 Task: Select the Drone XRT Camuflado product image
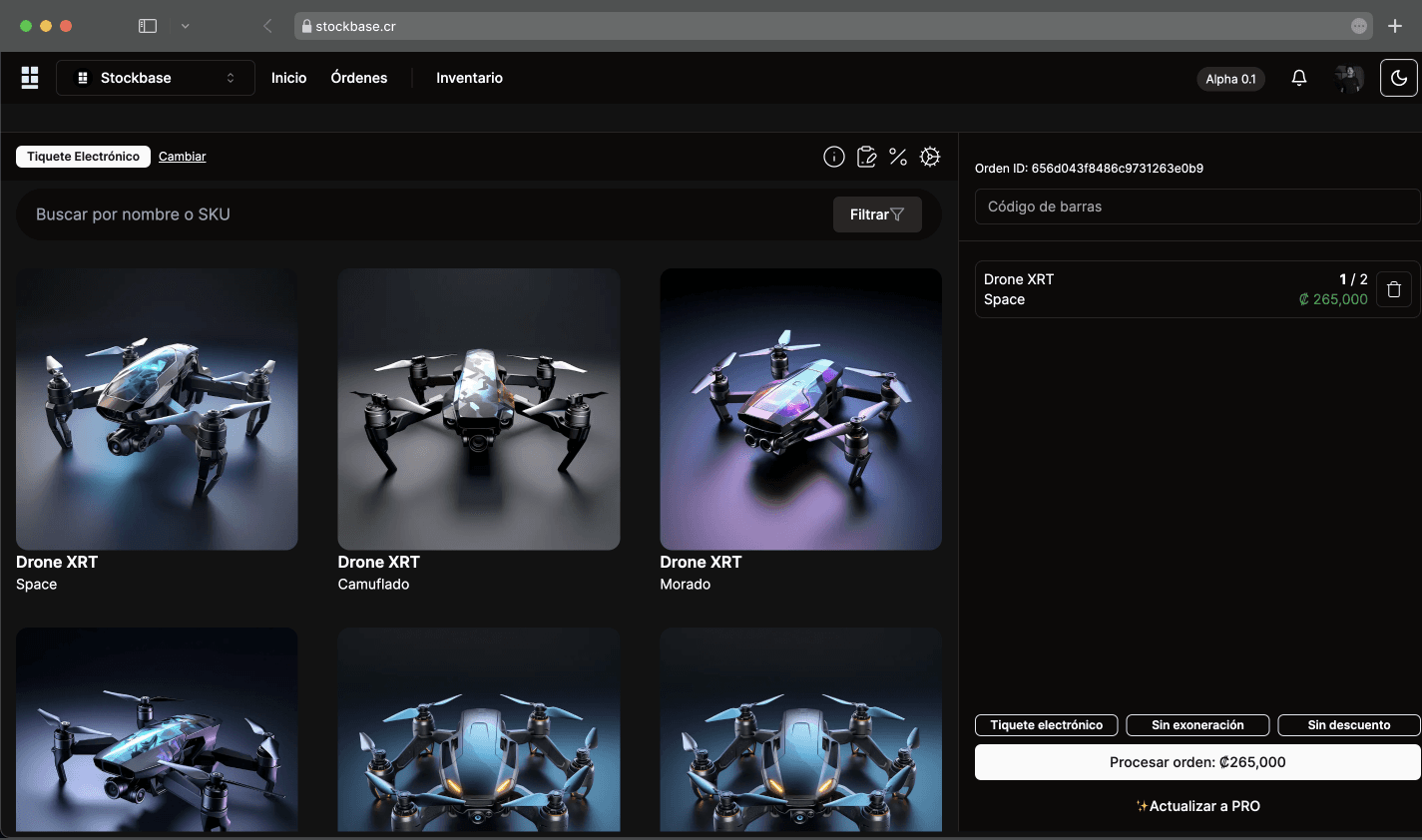(x=479, y=409)
